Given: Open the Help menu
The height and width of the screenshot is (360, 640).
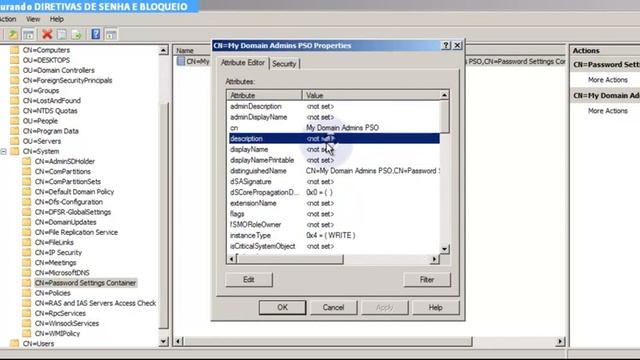Looking at the screenshot, I should click(x=57, y=19).
